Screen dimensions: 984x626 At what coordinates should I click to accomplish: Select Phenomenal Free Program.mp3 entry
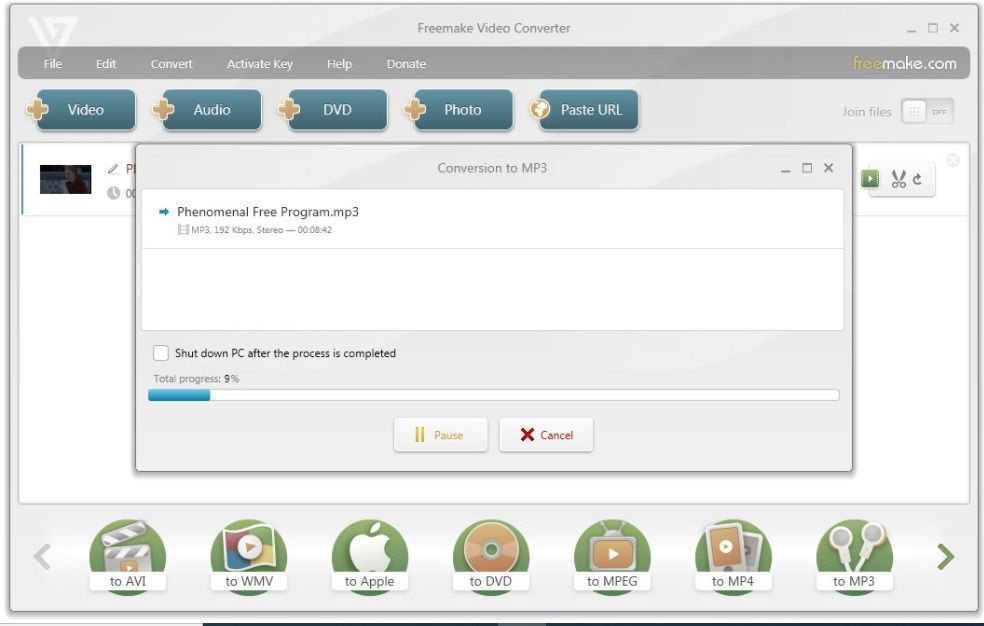(x=267, y=212)
